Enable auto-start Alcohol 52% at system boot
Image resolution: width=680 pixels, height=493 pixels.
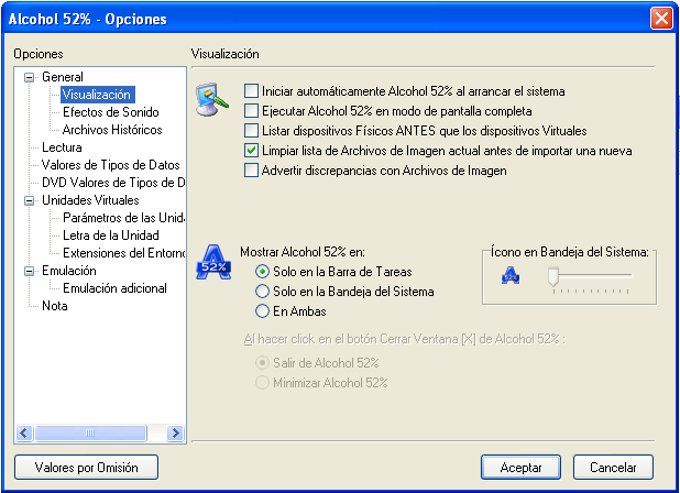pyautogui.click(x=251, y=91)
